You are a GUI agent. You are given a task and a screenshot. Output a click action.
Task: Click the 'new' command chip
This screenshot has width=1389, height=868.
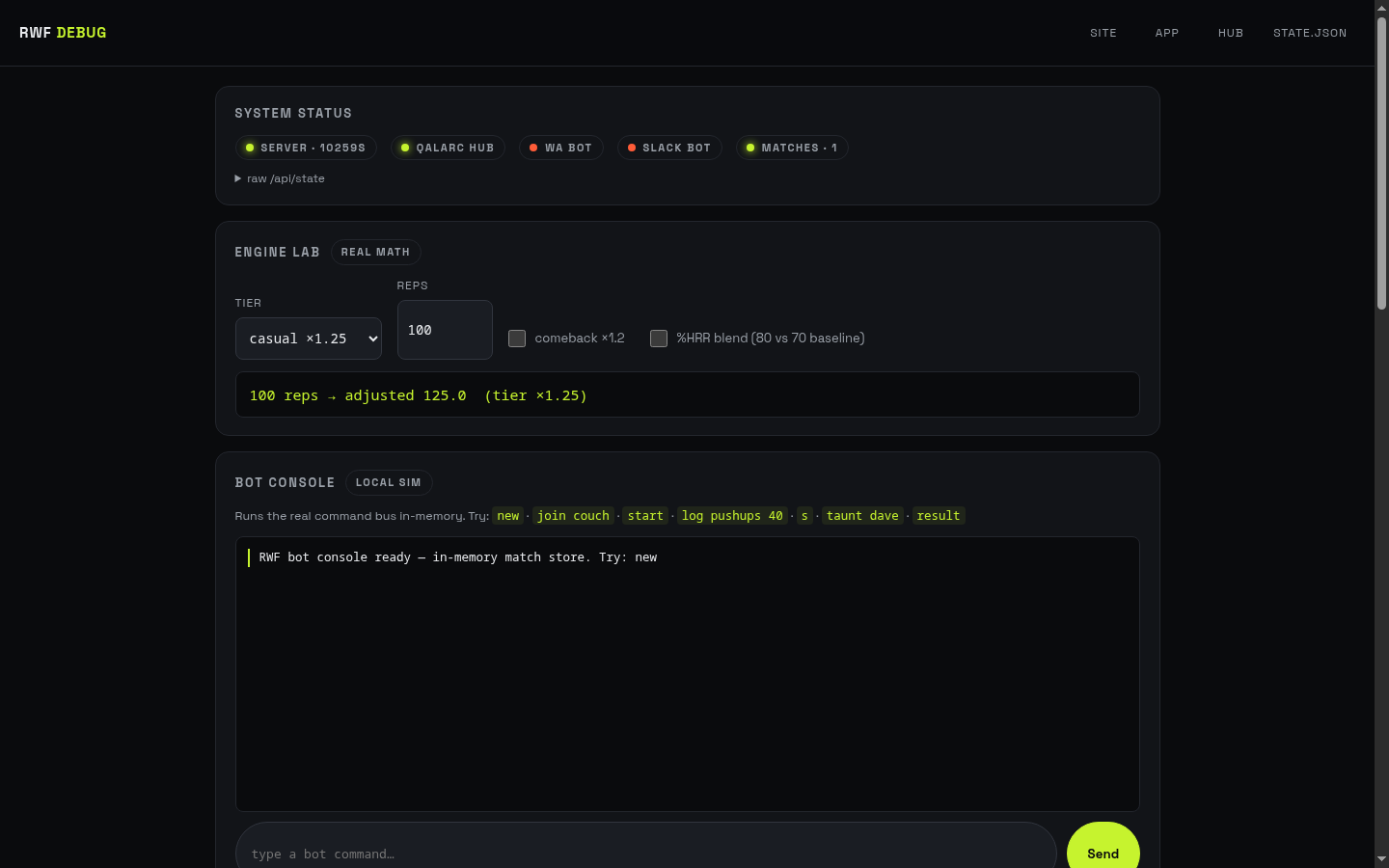tap(508, 516)
